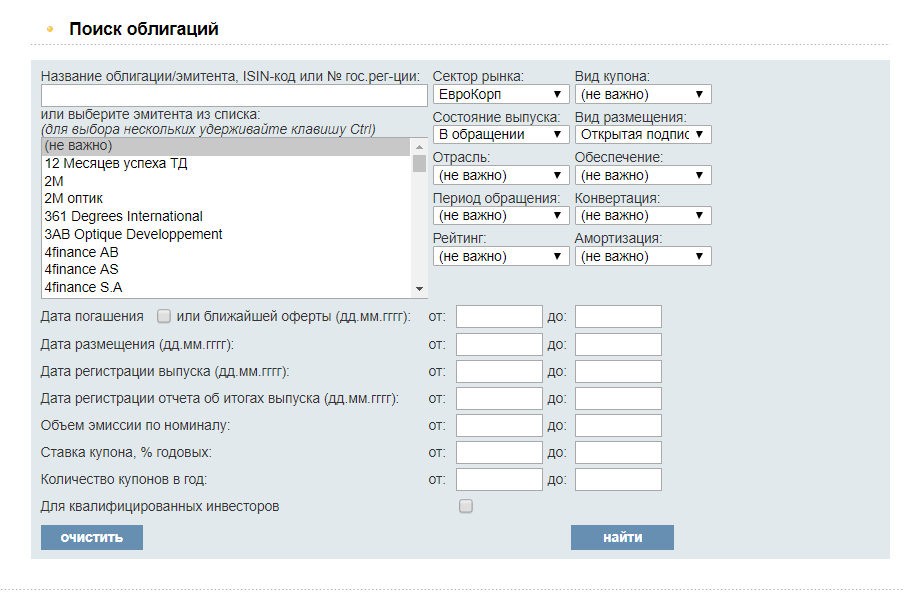904x595 pixels.
Task: Pick '3AB Optique Developpement' issuer
Action: tap(133, 234)
